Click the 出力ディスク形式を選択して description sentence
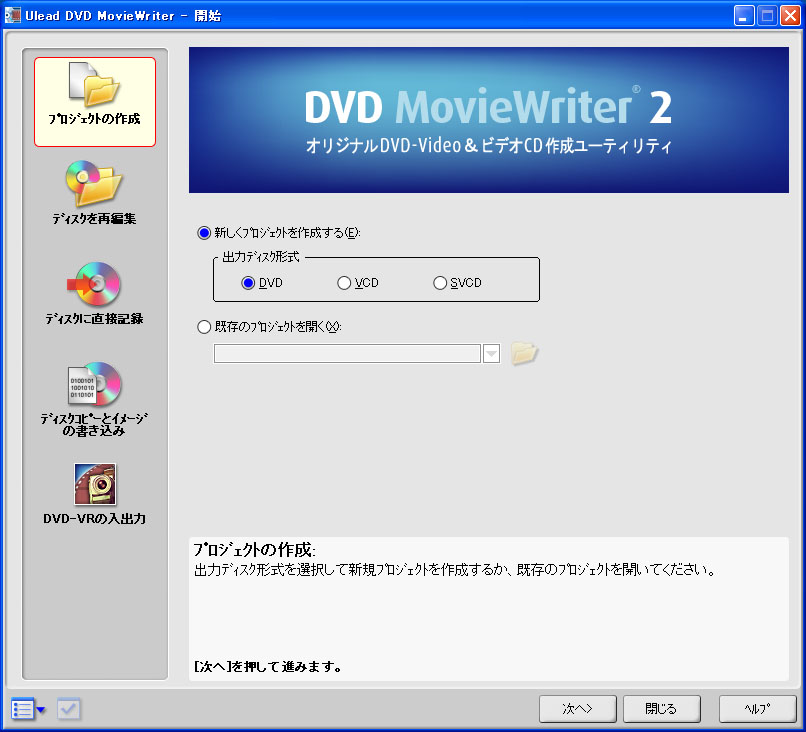 tap(455, 570)
